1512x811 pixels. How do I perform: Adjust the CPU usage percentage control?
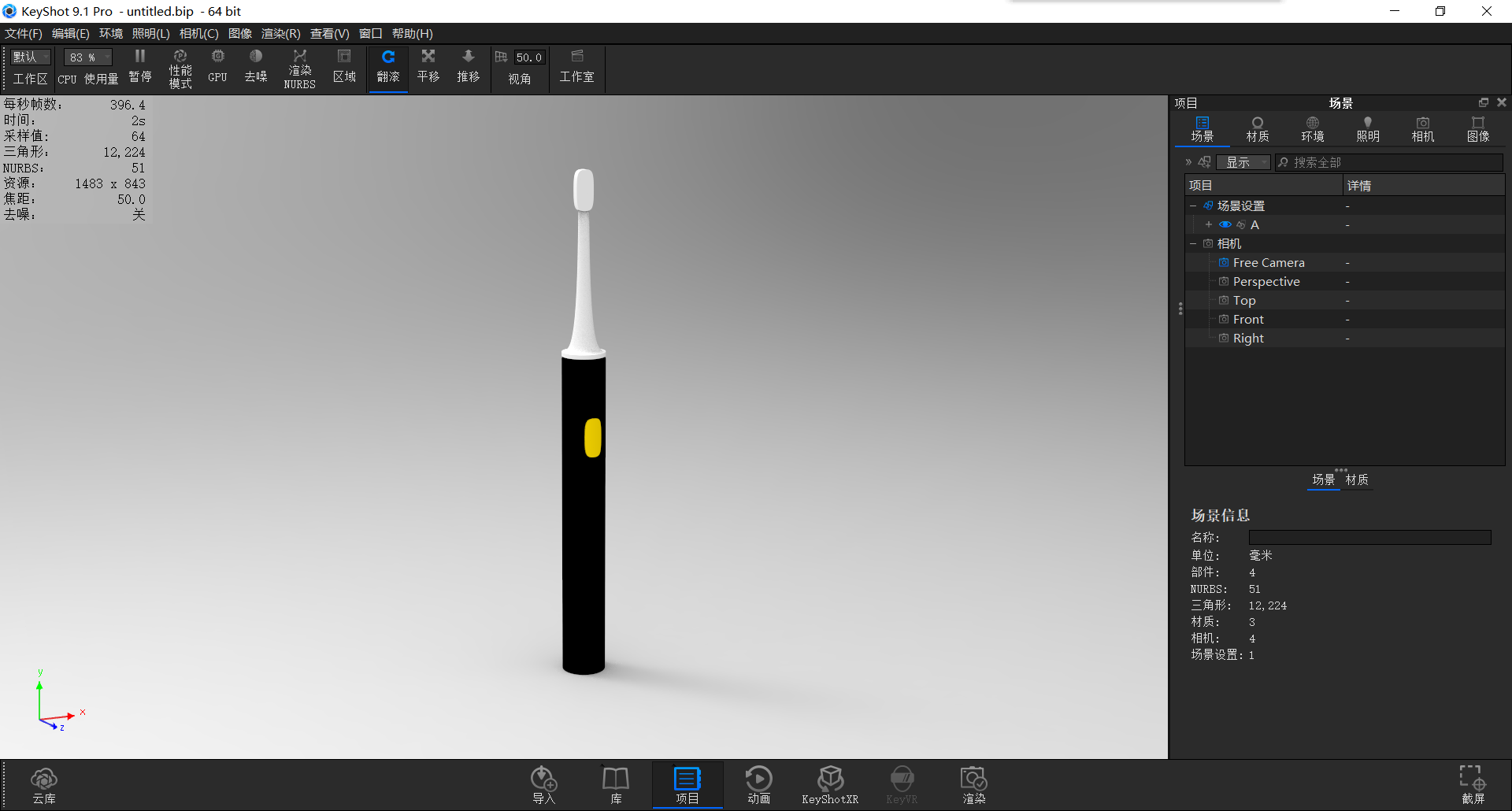point(87,57)
